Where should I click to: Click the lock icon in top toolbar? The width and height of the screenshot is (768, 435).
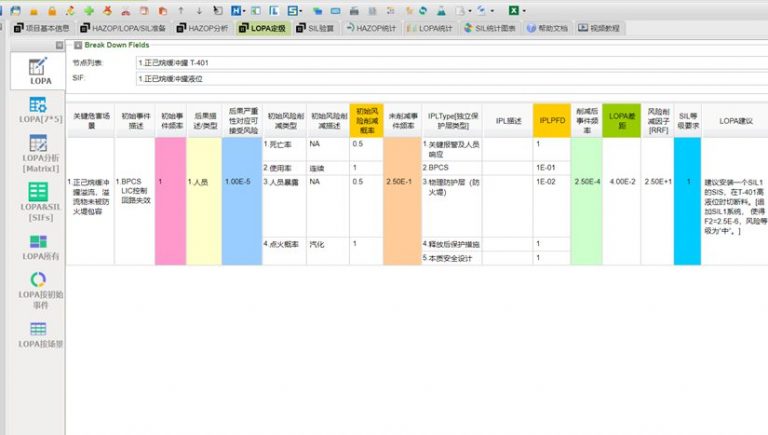pyautogui.click(x=50, y=9)
